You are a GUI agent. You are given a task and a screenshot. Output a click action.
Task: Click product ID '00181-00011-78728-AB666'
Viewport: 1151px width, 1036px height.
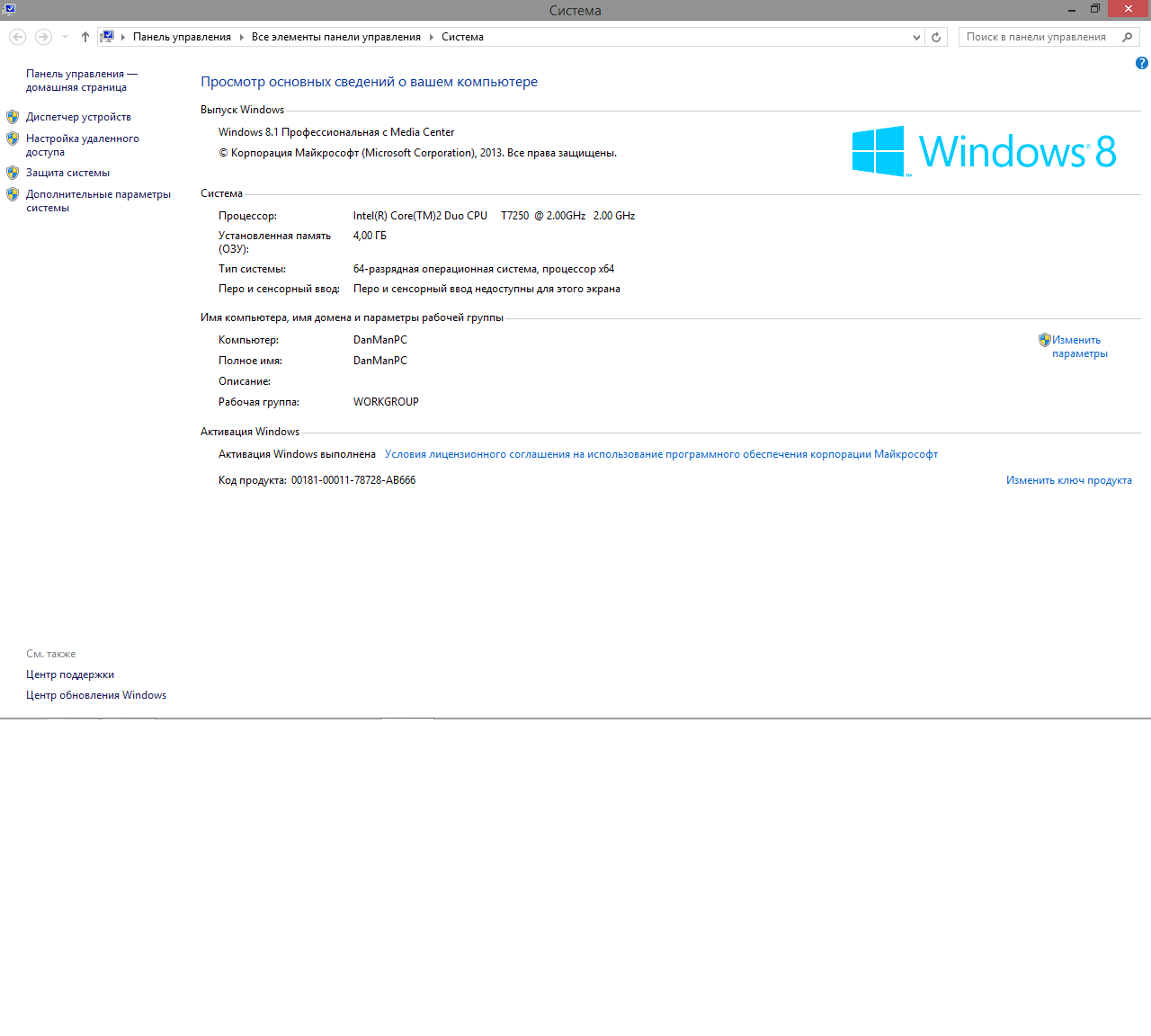353,480
